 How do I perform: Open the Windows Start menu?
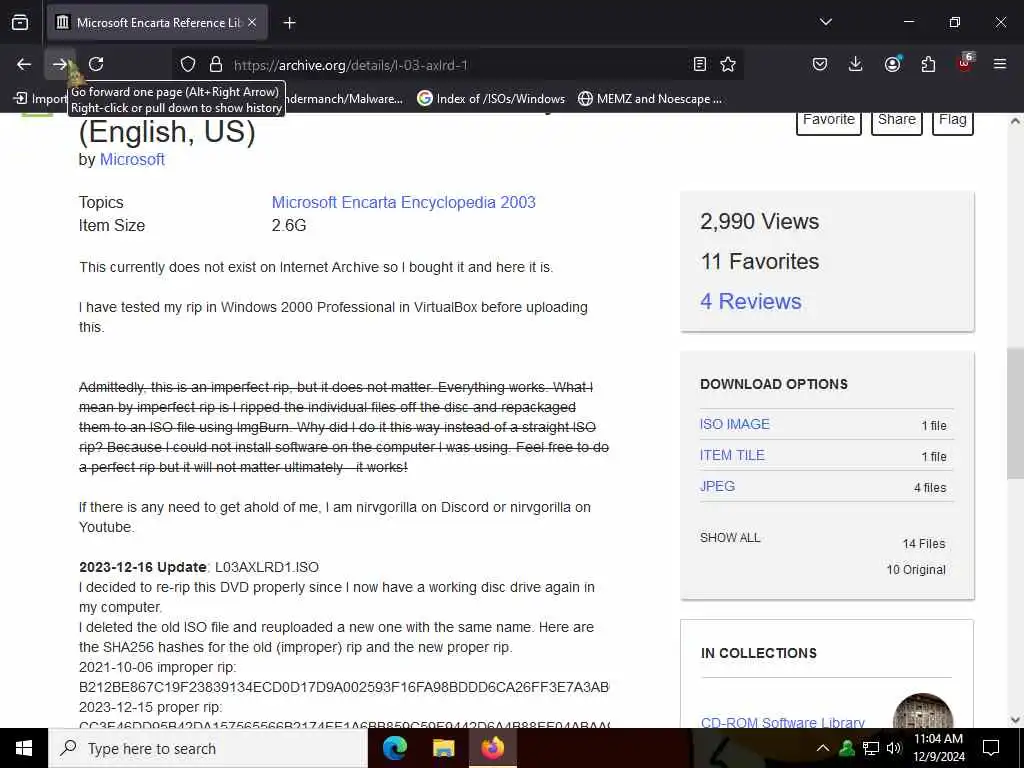(24, 748)
